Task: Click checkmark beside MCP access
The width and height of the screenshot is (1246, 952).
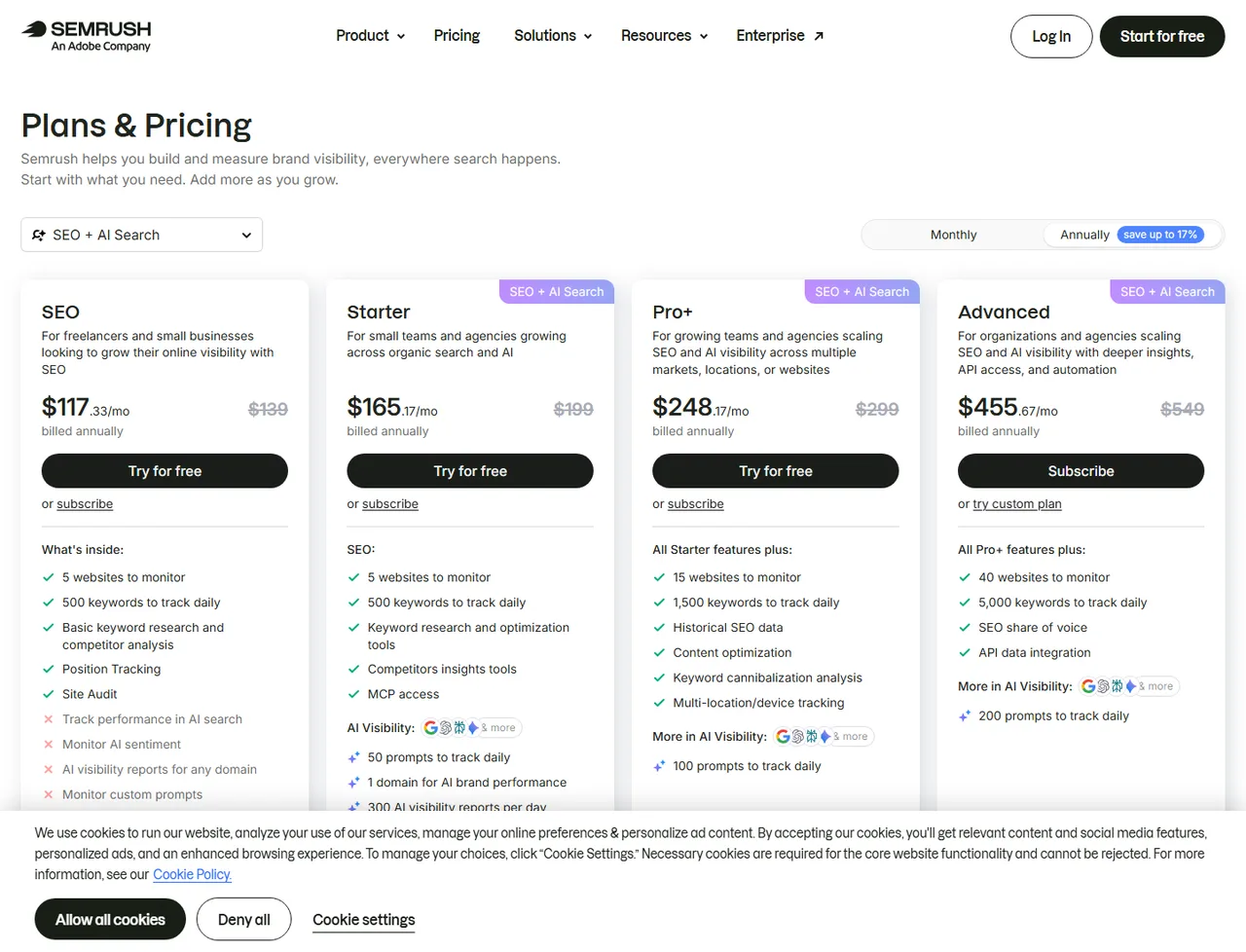Action: (353, 694)
